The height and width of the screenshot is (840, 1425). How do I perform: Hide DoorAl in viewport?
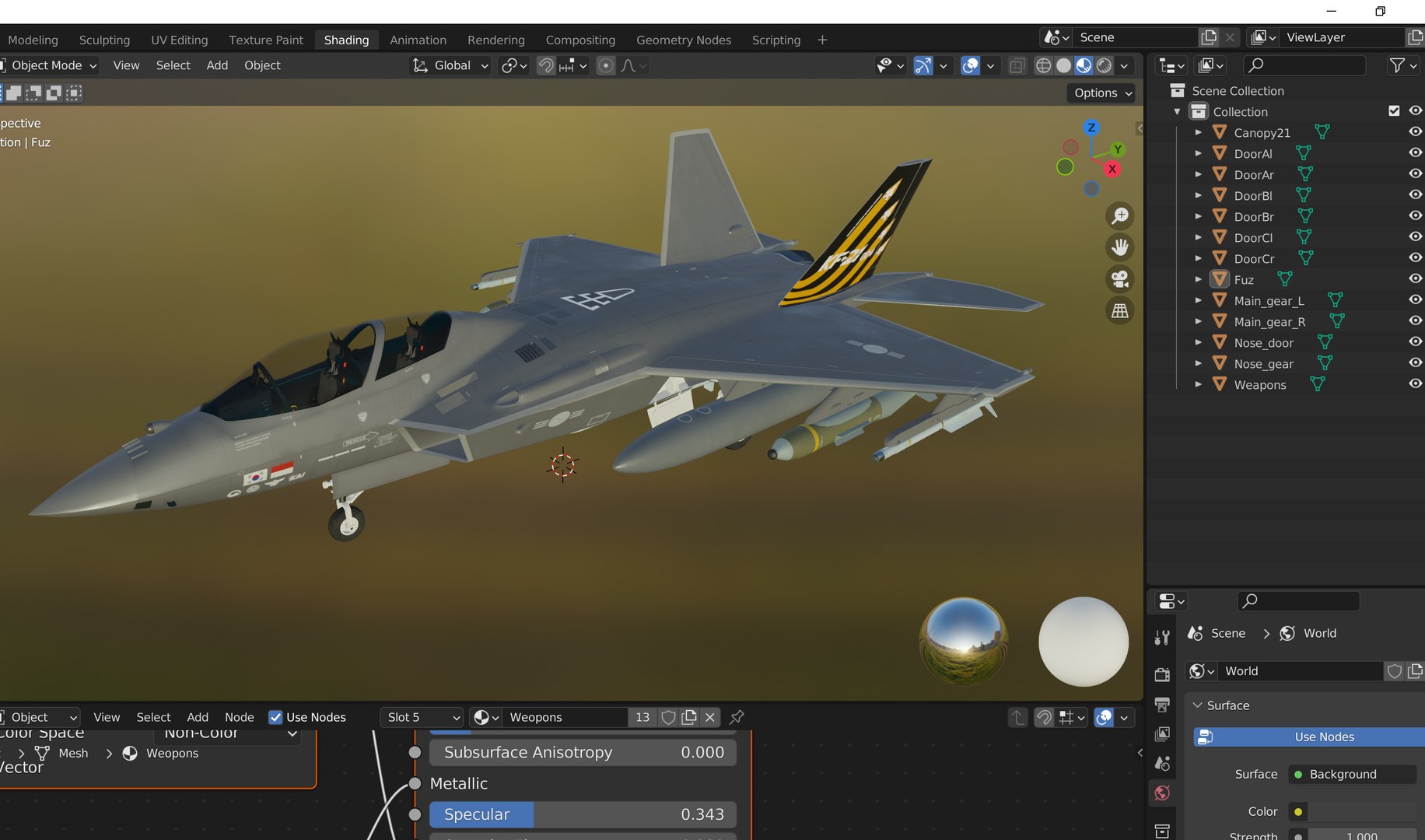pos(1416,153)
